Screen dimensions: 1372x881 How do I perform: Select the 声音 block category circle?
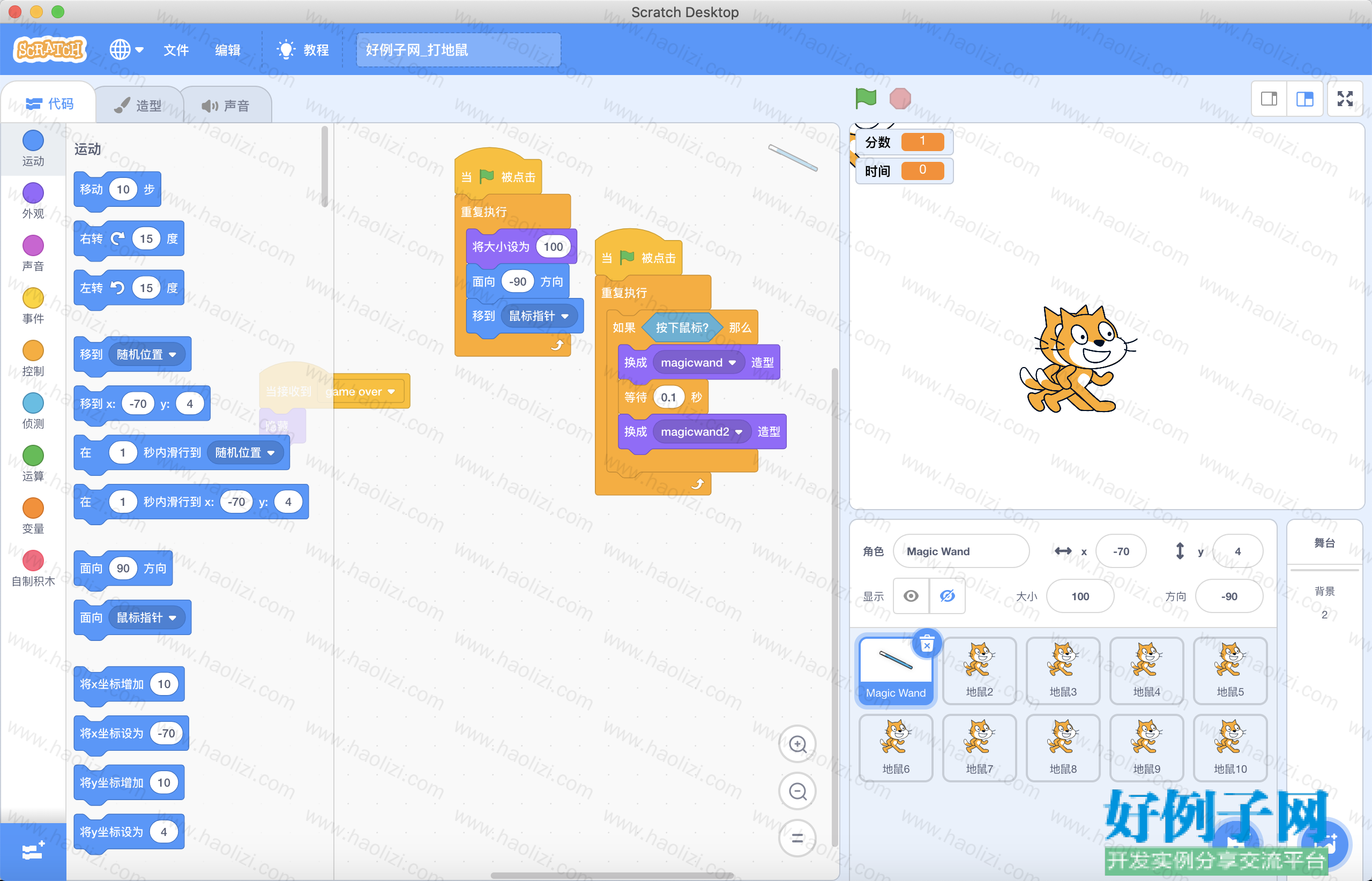33,245
